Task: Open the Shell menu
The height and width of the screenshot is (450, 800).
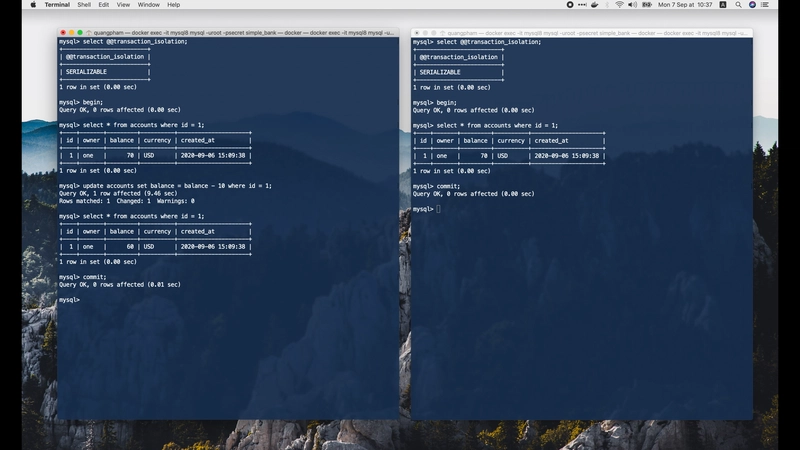Action: (84, 5)
